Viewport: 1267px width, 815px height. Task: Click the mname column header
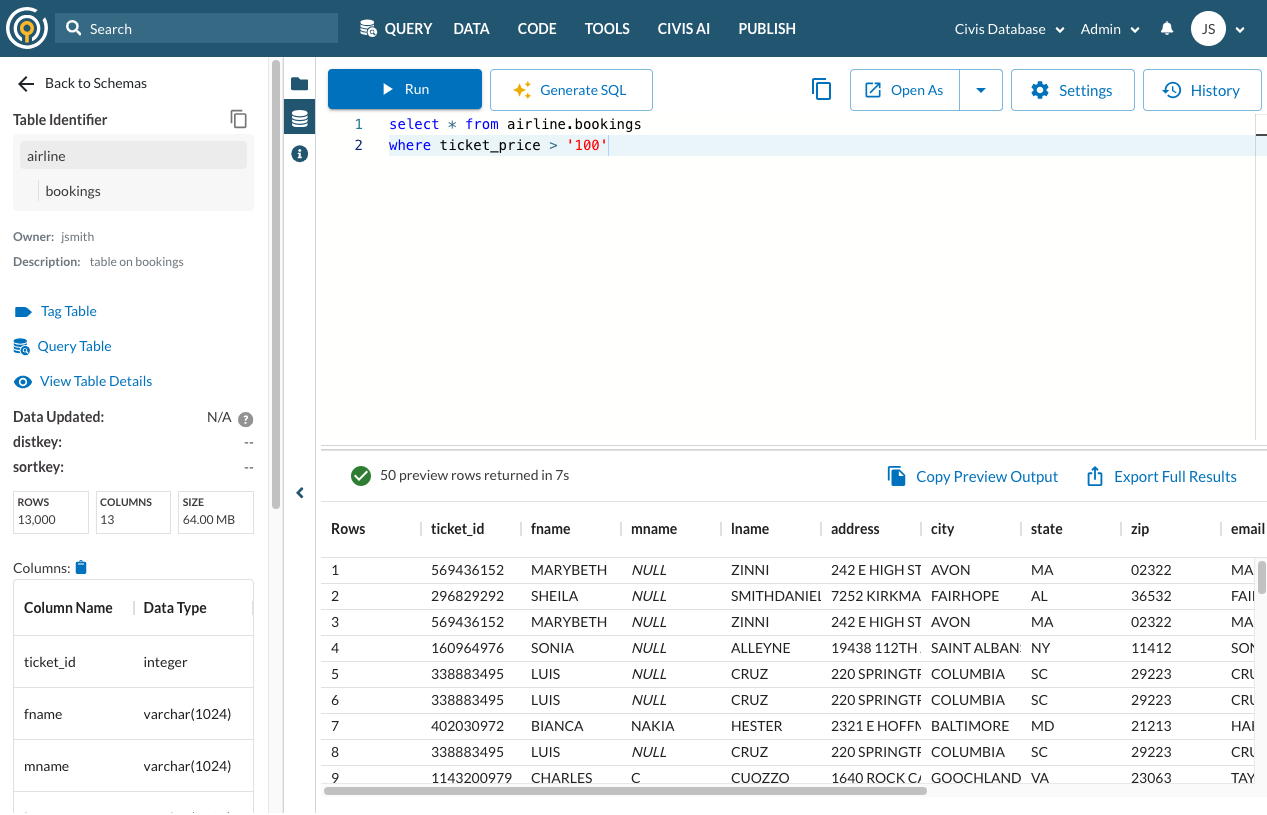click(x=654, y=529)
